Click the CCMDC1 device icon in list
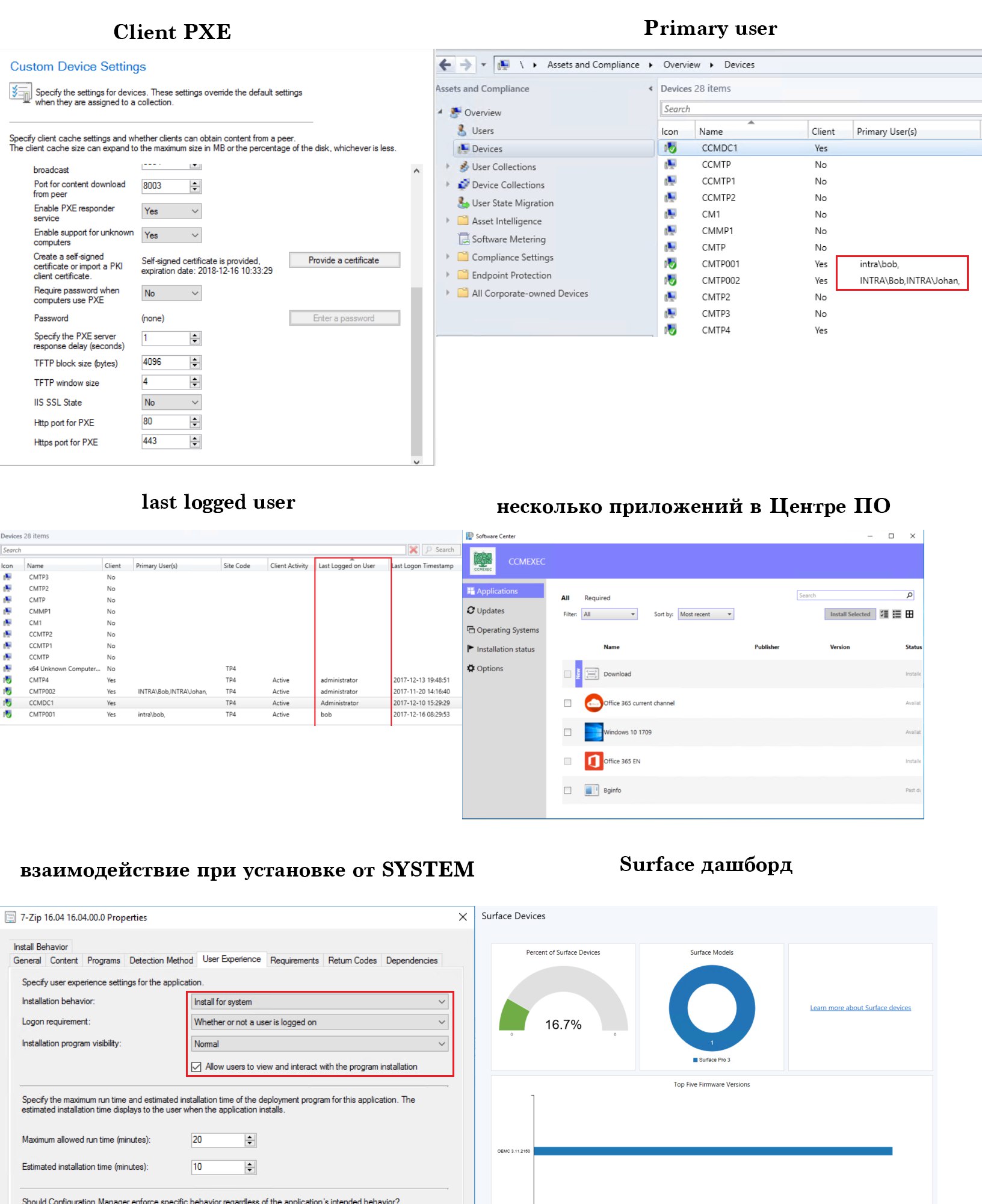982x1204 pixels. [670, 147]
